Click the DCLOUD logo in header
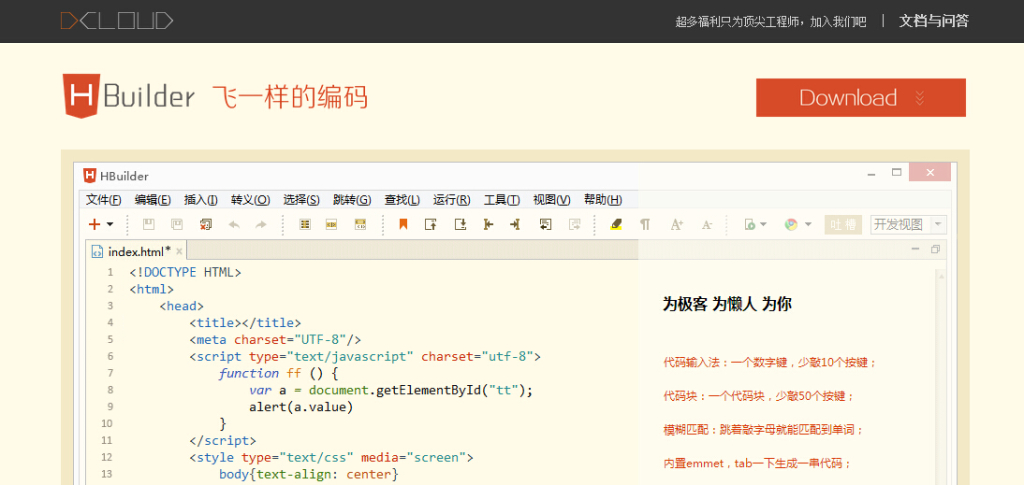This screenshot has height=485, width=1024. (x=117, y=21)
